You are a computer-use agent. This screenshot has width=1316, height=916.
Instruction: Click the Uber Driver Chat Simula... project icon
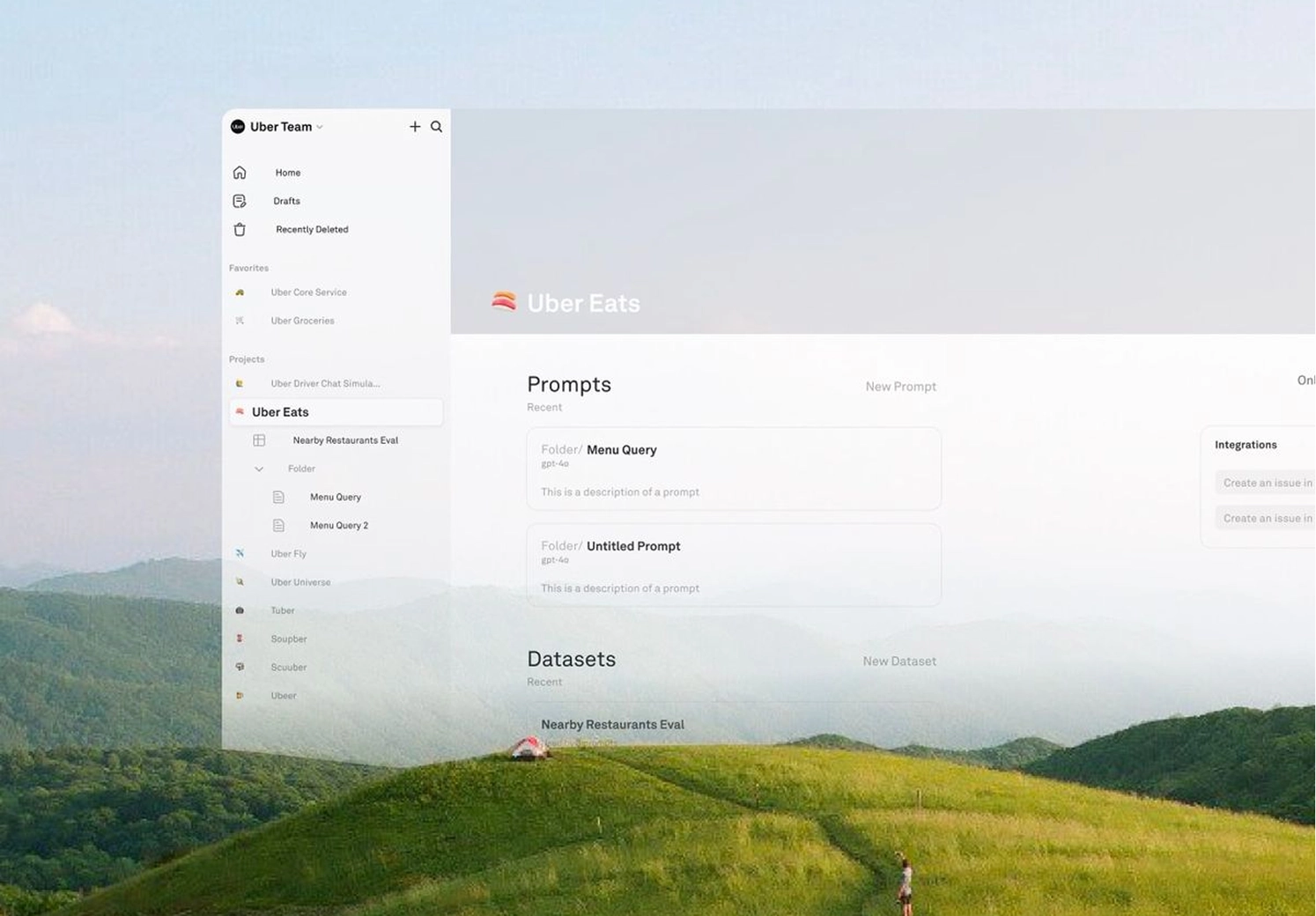240,383
